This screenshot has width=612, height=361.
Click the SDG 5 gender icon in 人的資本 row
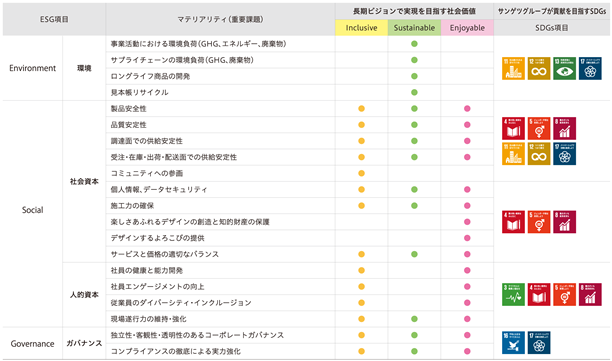coord(564,294)
